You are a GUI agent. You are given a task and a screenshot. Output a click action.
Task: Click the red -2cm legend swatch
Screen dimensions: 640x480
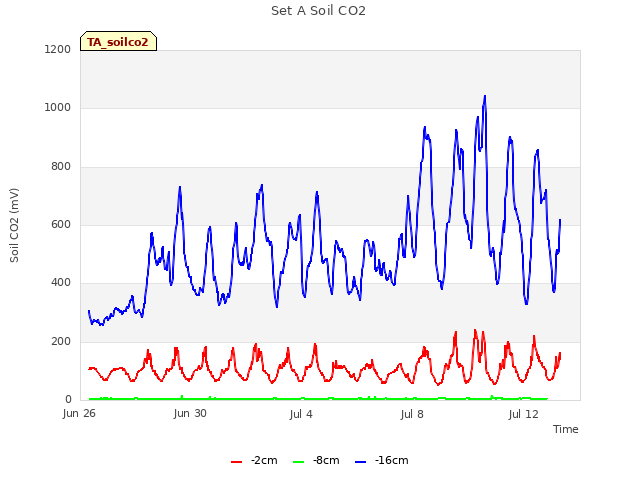(x=237, y=461)
